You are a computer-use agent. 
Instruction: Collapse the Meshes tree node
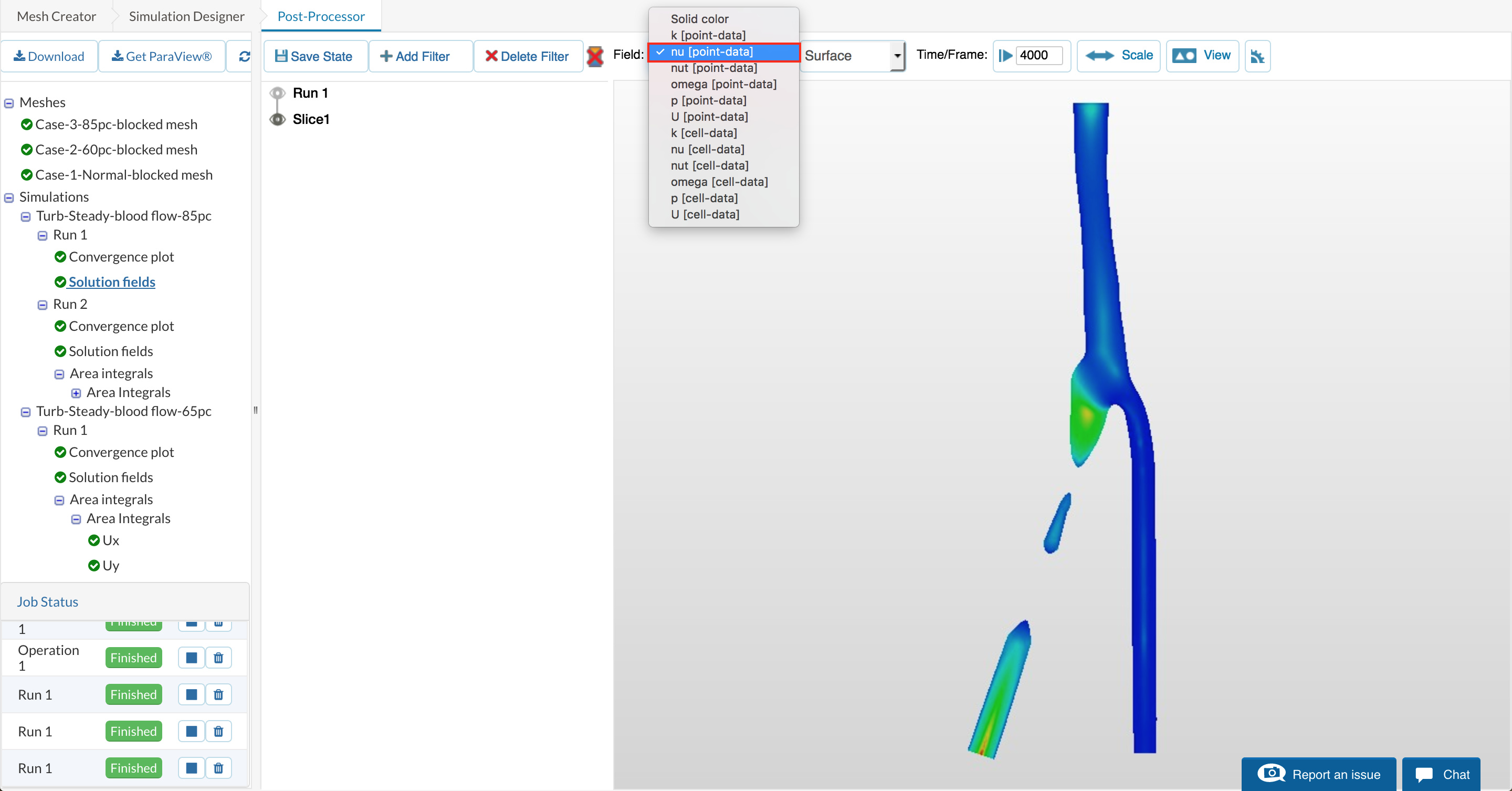pyautogui.click(x=9, y=103)
